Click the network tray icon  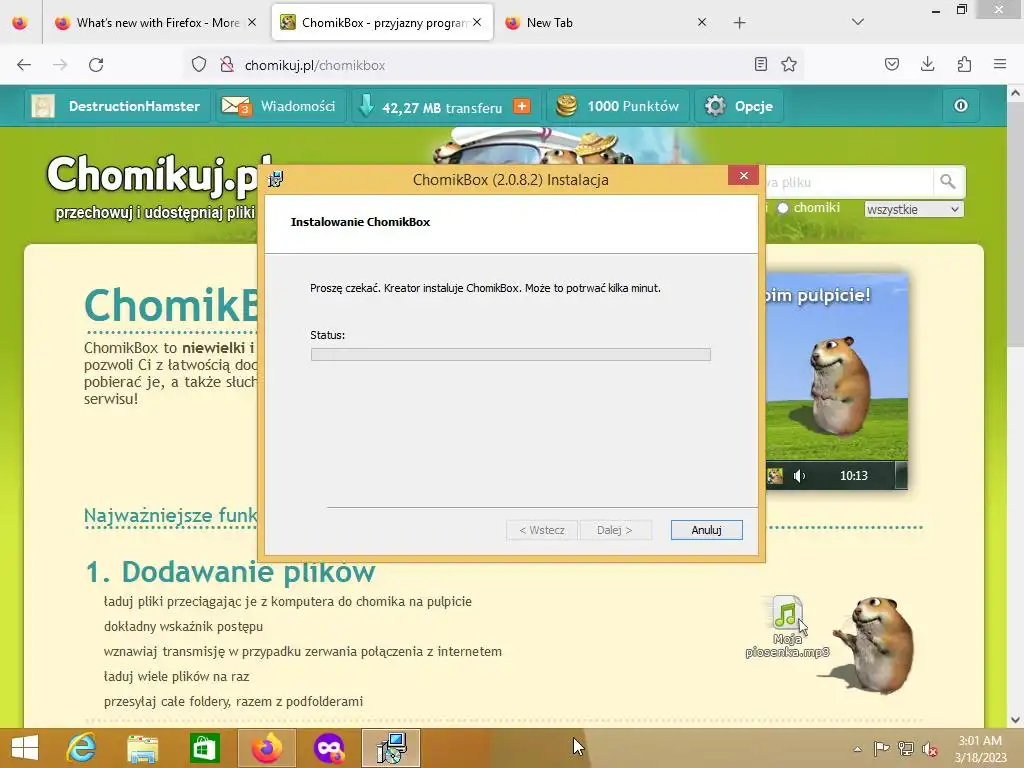(x=906, y=749)
